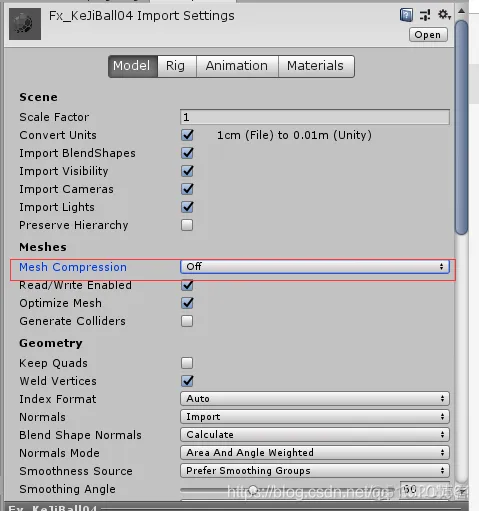Enable the Keep Quads checkbox

pos(187,363)
